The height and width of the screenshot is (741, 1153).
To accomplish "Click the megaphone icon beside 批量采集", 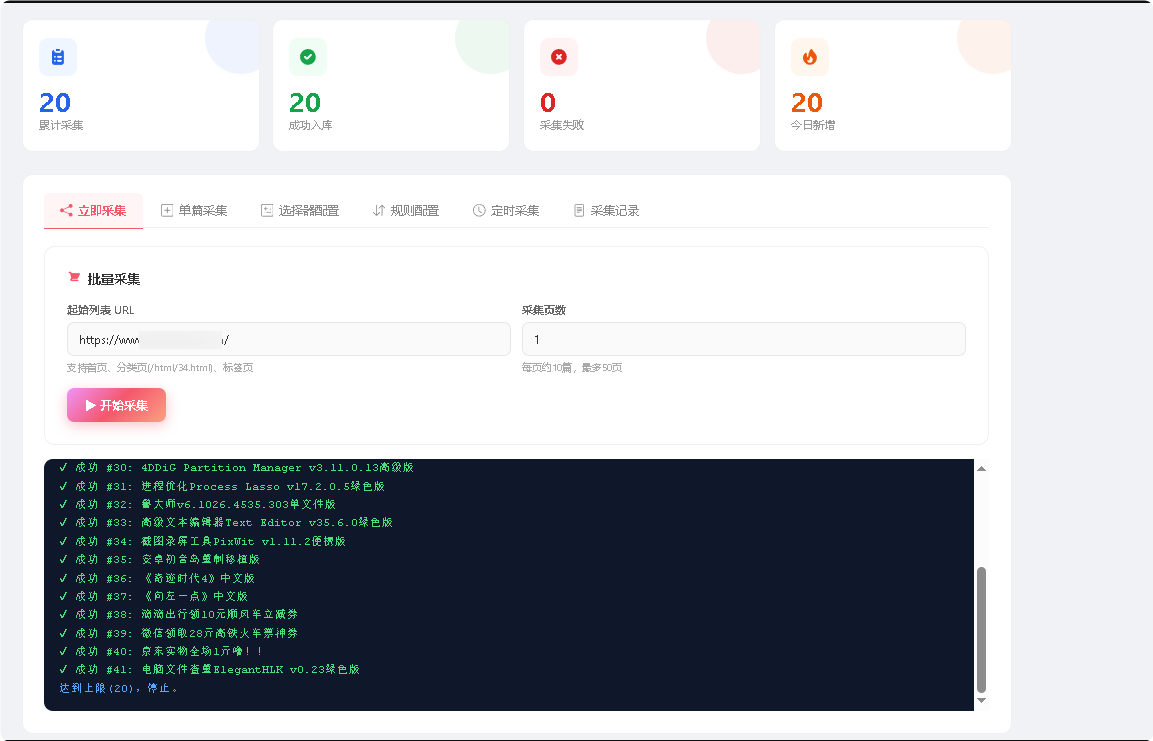I will pyautogui.click(x=74, y=277).
